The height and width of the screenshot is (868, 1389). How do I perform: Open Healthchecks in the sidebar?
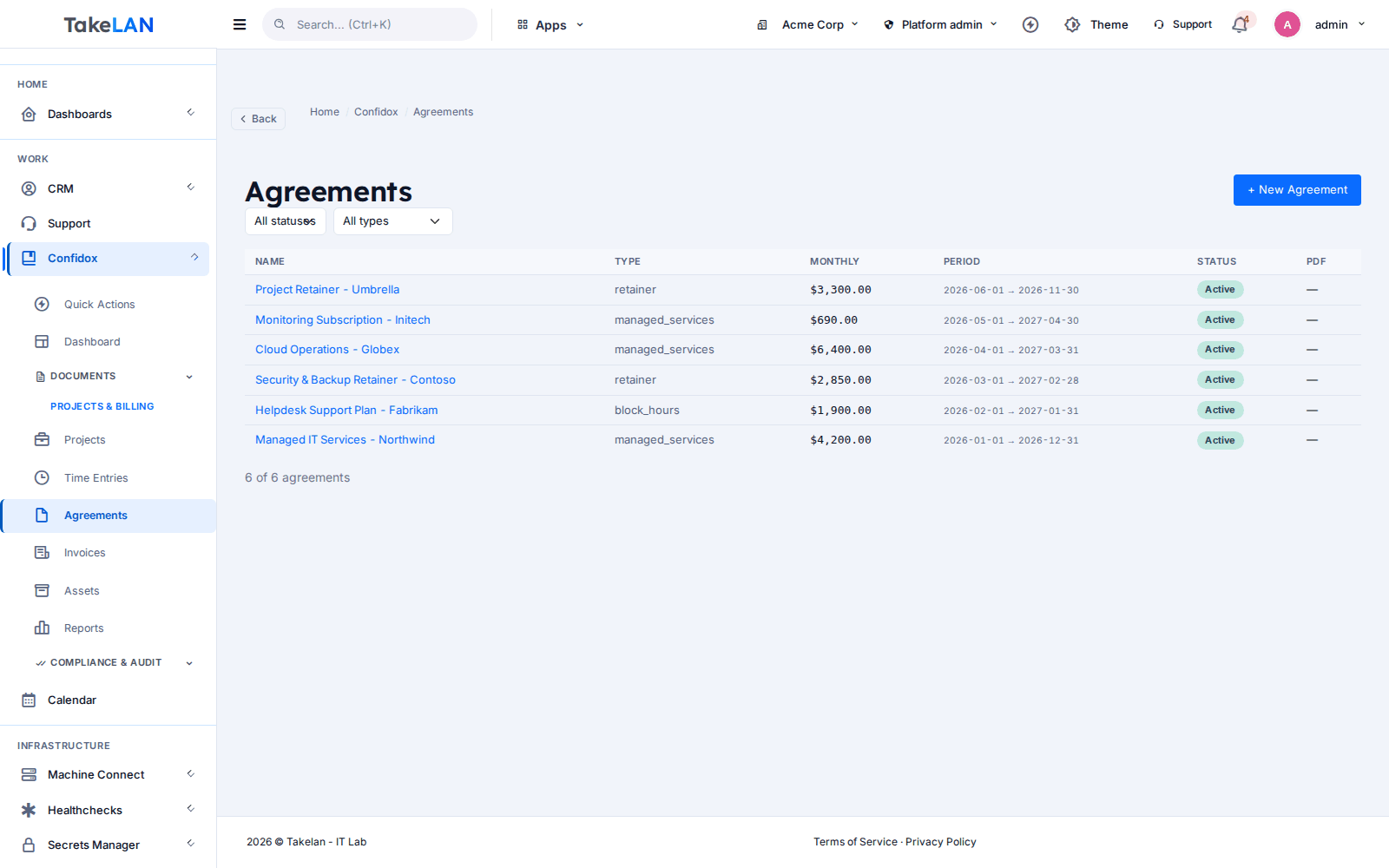[x=108, y=810]
